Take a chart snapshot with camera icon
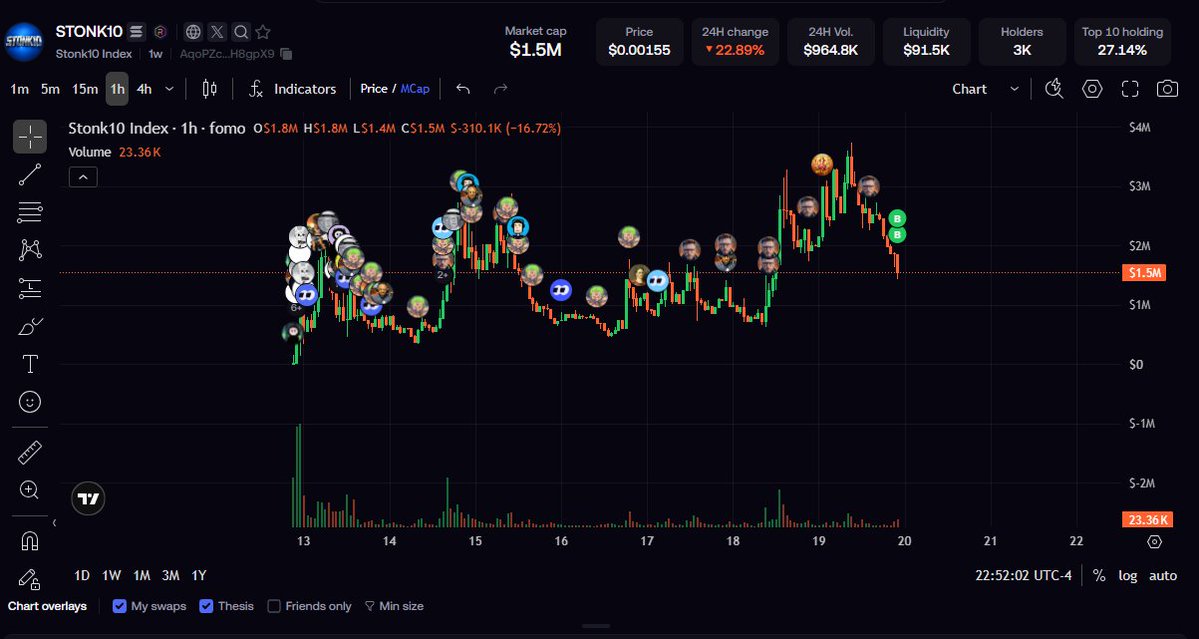This screenshot has width=1199, height=639. point(1167,89)
